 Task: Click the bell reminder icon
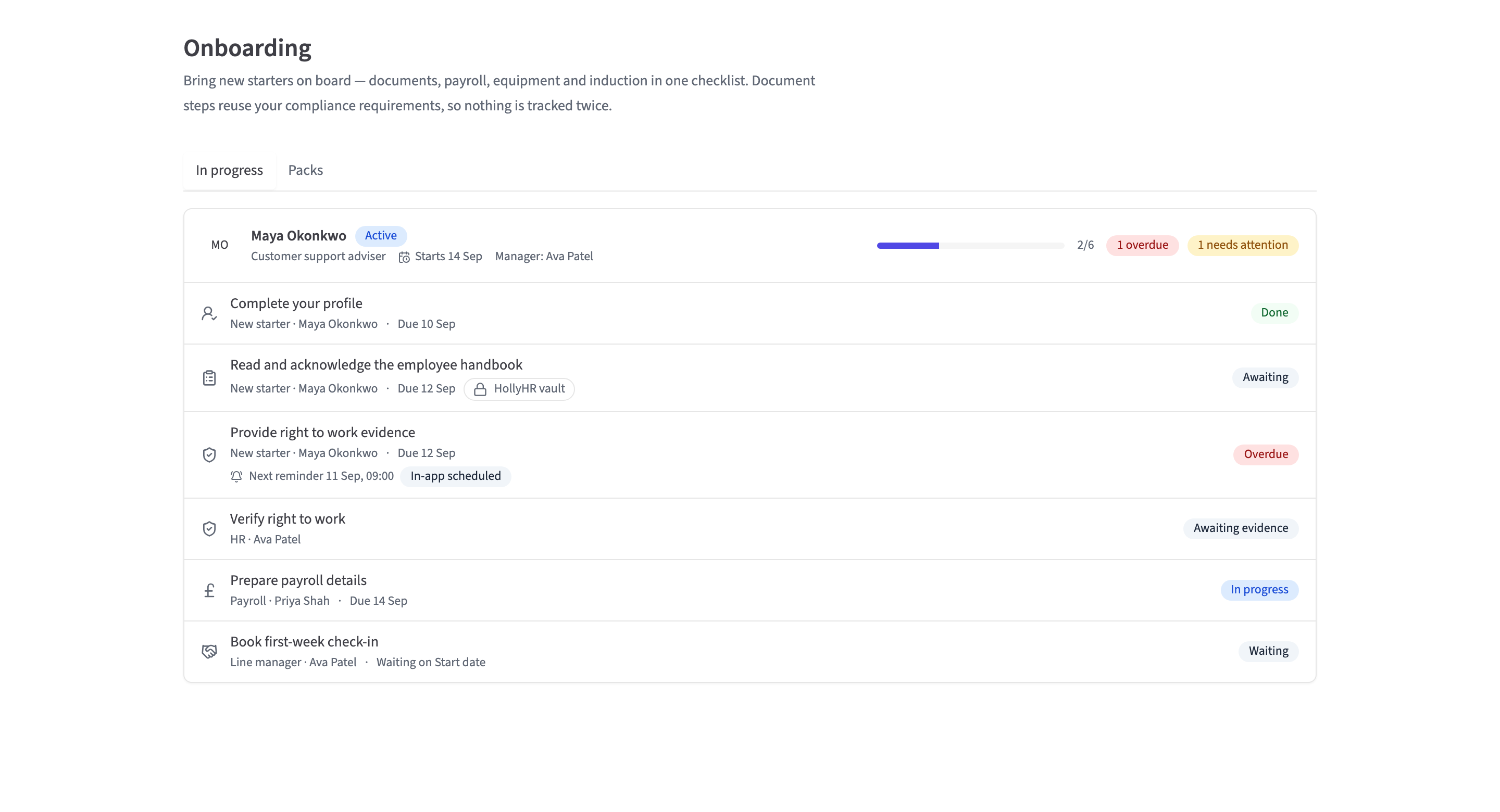[x=236, y=476]
